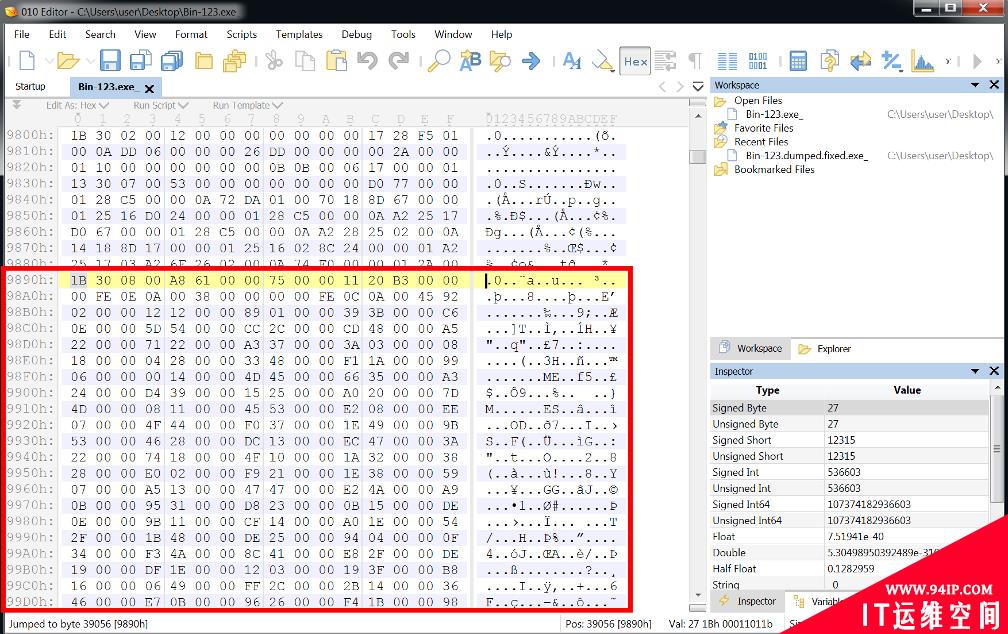Redo the last undone edit

click(x=399, y=61)
